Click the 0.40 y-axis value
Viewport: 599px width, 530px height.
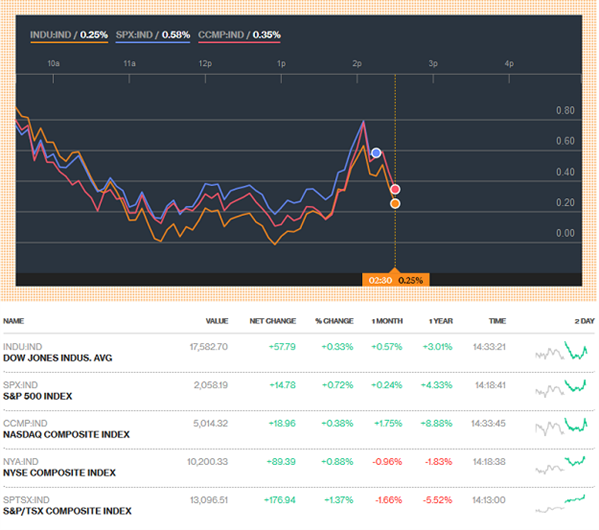tap(565, 172)
